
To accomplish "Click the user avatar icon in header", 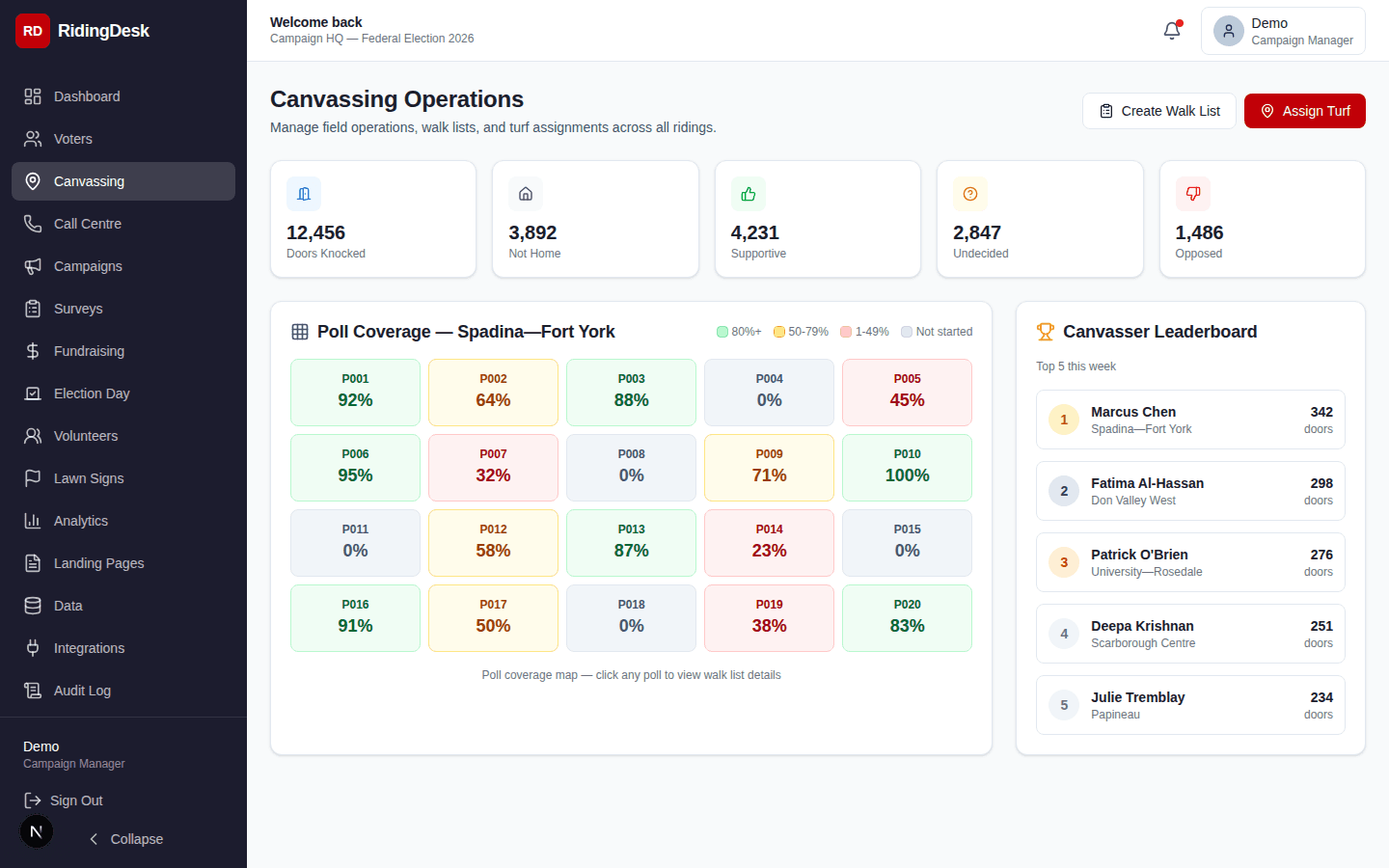I will point(1228,31).
